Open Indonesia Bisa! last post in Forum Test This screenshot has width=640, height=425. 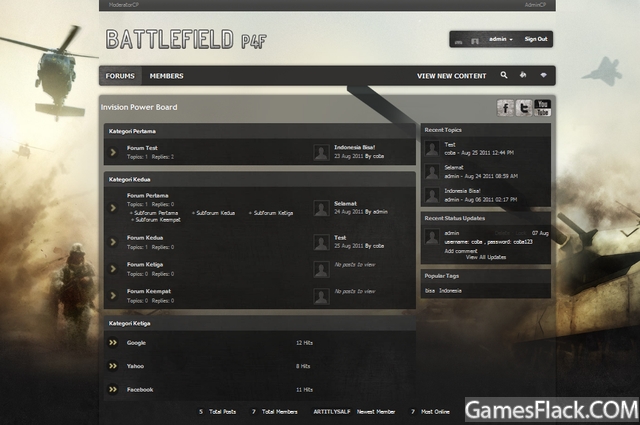(x=354, y=147)
